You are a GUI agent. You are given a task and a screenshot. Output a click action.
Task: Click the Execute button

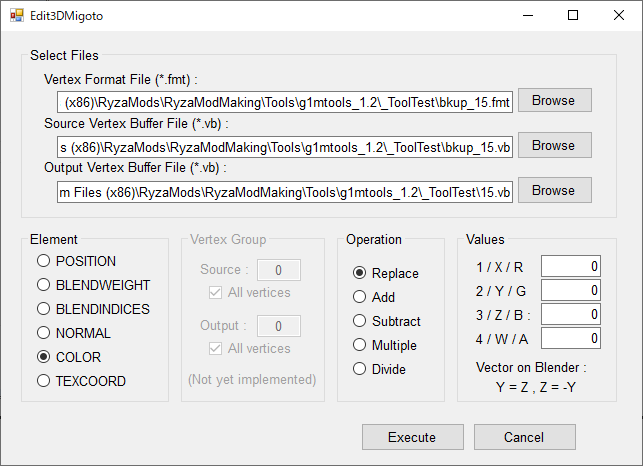tap(413, 437)
